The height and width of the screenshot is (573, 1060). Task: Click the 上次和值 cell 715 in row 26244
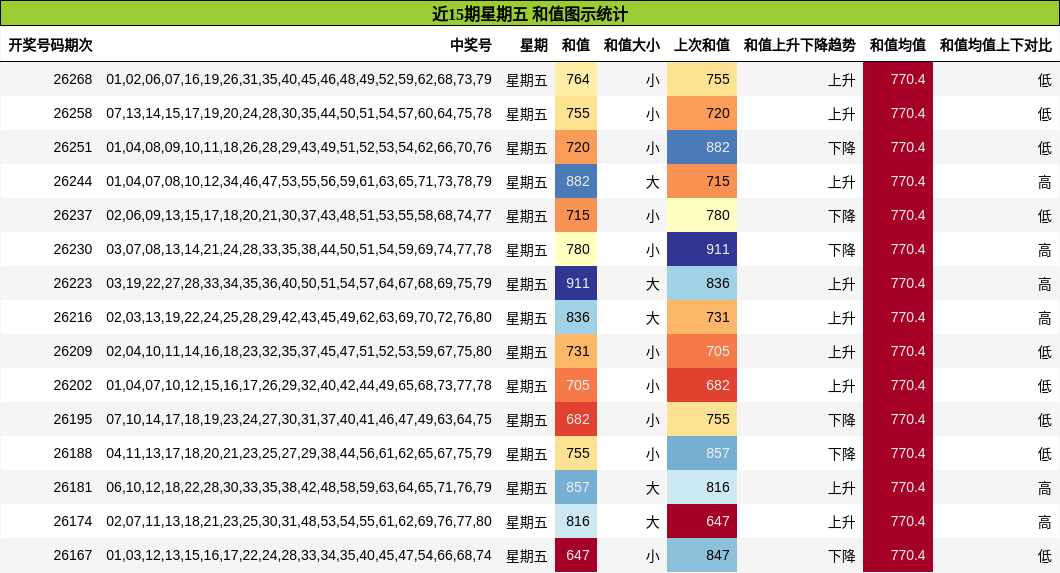(702, 181)
